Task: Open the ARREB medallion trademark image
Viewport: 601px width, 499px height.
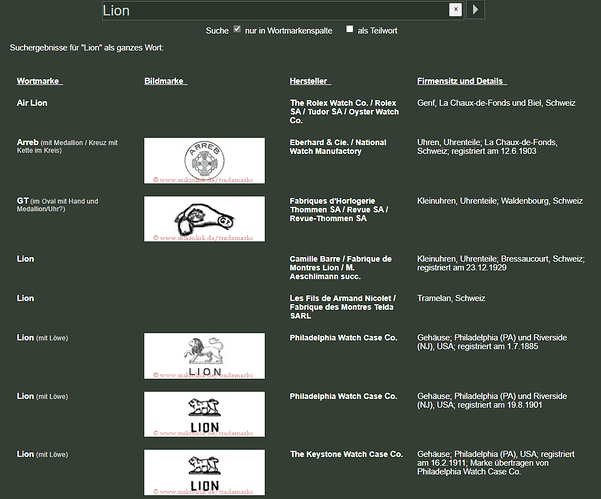Action: coord(204,161)
